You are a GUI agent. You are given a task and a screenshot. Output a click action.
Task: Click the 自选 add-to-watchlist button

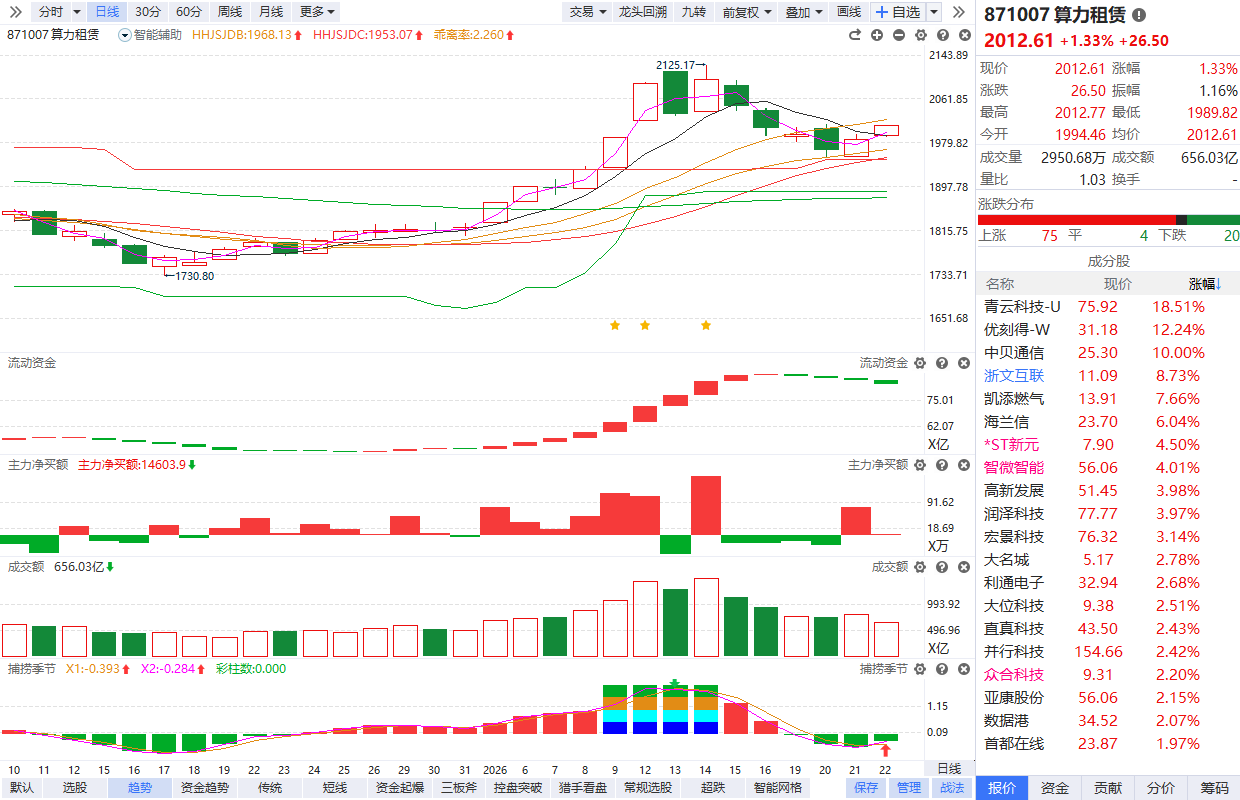pos(897,12)
